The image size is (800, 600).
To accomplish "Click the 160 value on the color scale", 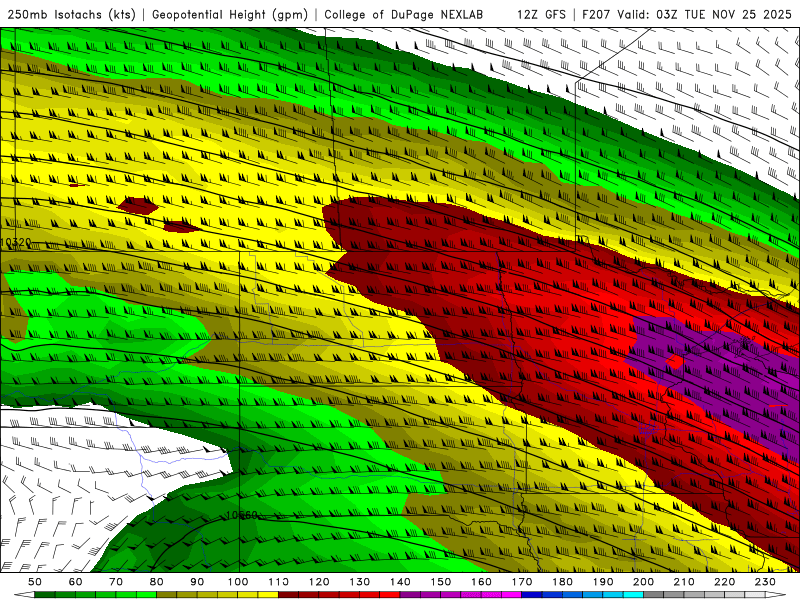I will [x=481, y=582].
